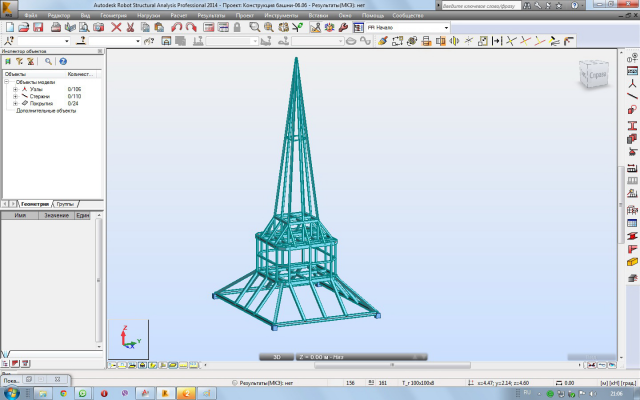Open the bar selection dropdown list

click(138, 41)
